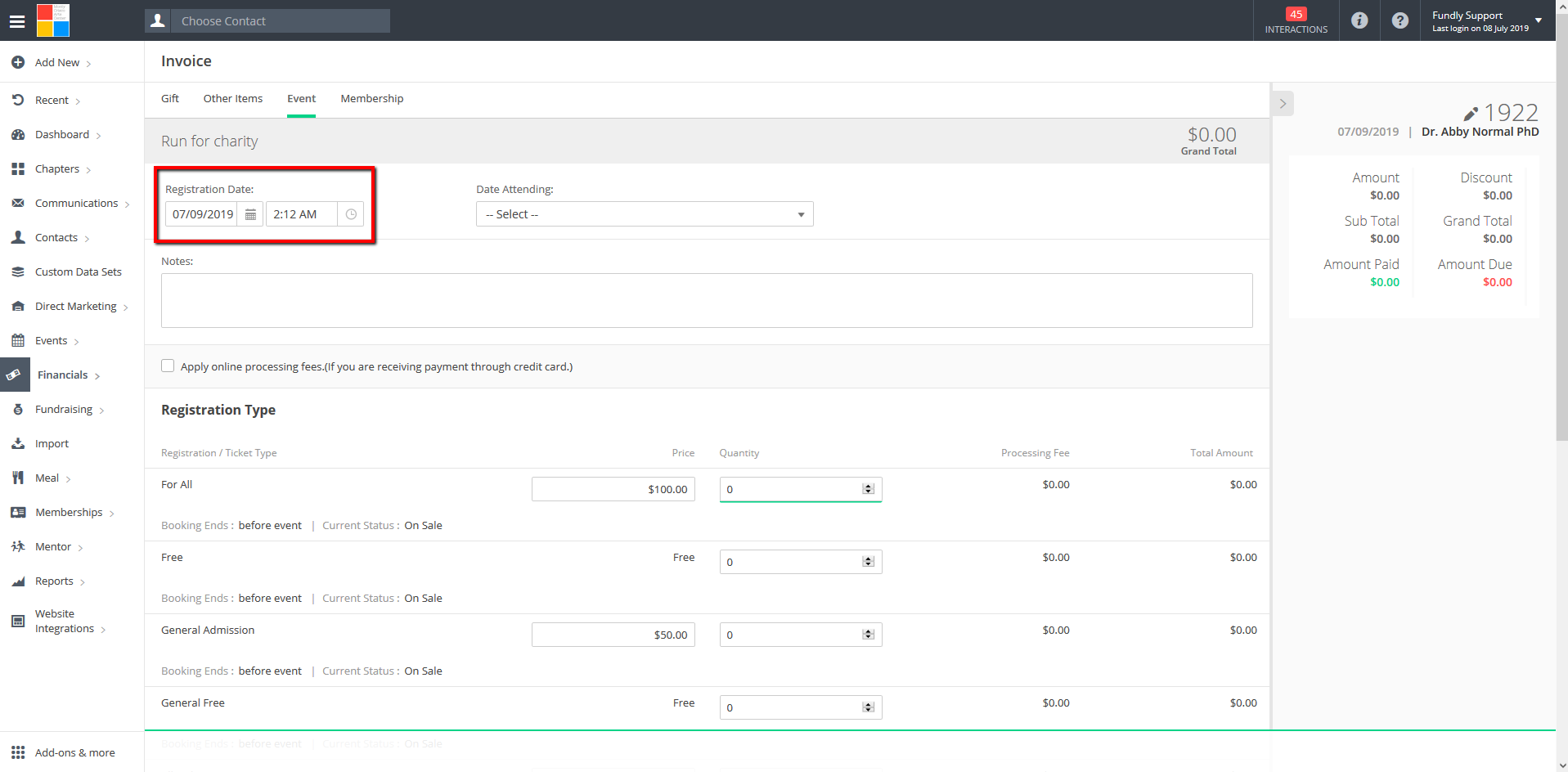Click the Add-ons grid icon

18,752
